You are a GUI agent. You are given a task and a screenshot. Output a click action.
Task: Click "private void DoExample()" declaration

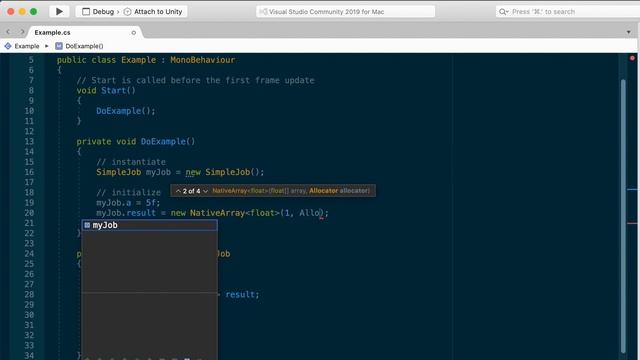(136, 142)
